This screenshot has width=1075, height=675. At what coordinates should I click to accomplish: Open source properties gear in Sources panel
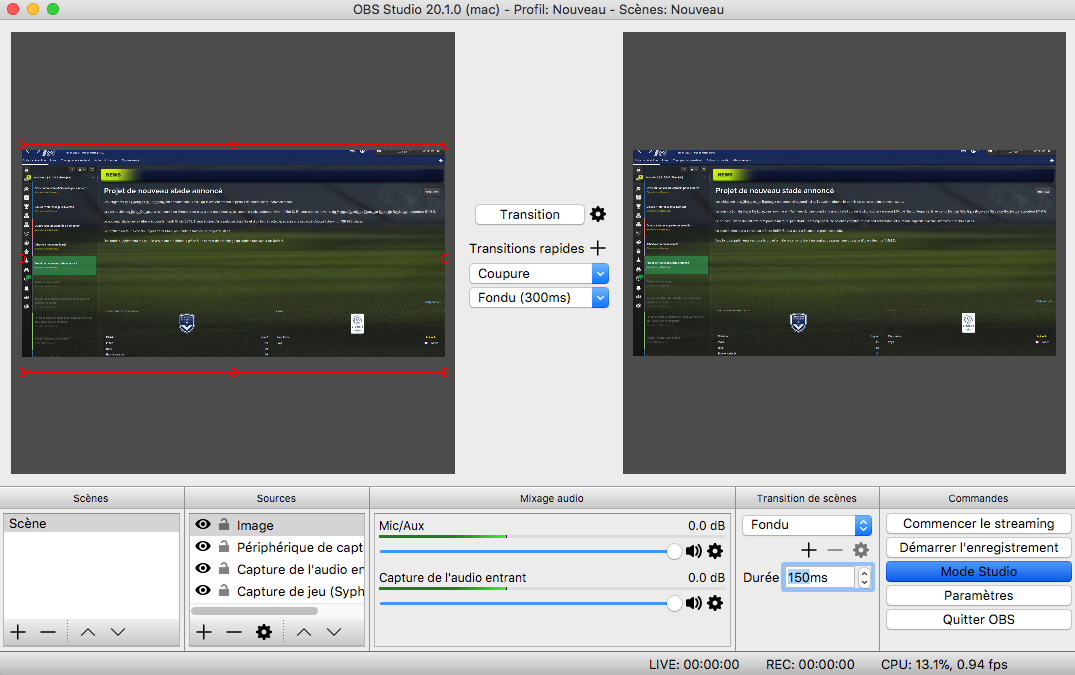click(264, 632)
